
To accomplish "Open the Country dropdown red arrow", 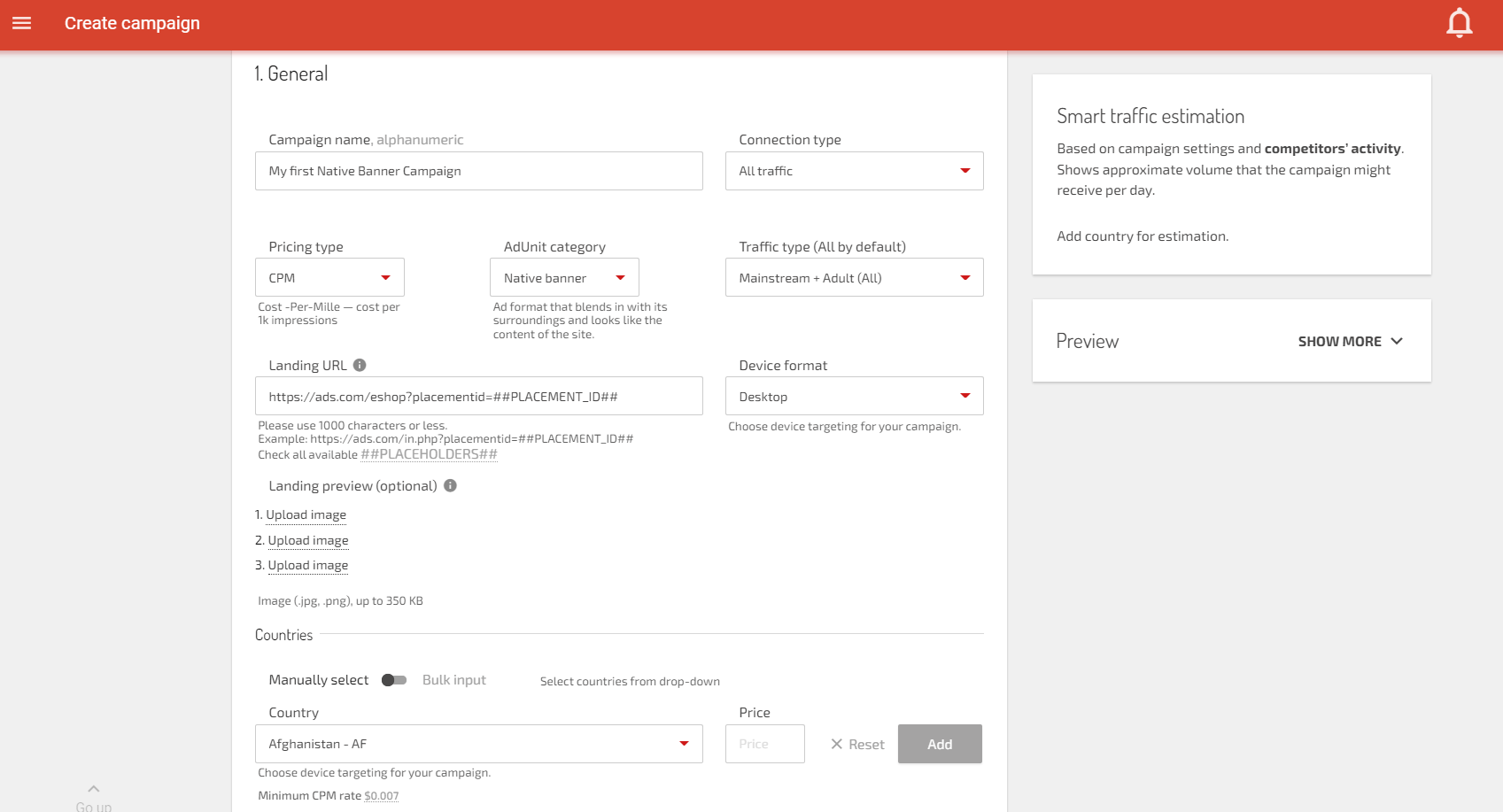I will 684,744.
